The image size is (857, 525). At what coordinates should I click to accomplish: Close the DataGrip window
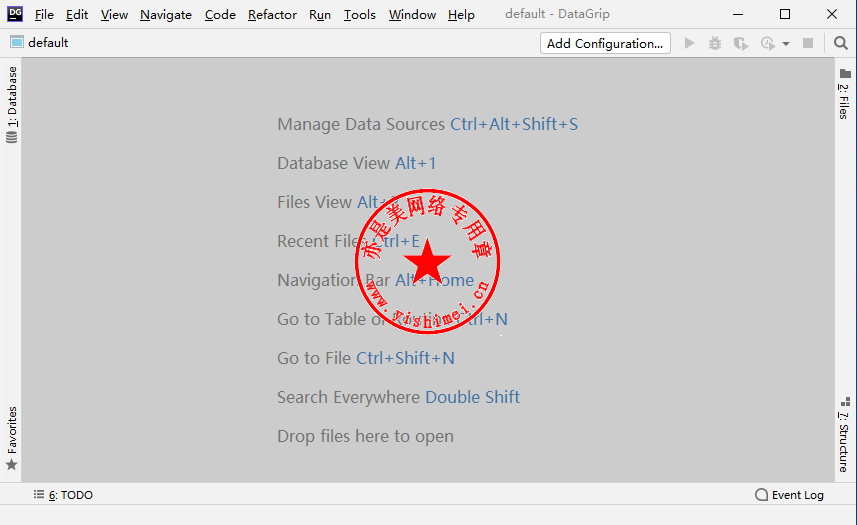pyautogui.click(x=832, y=14)
